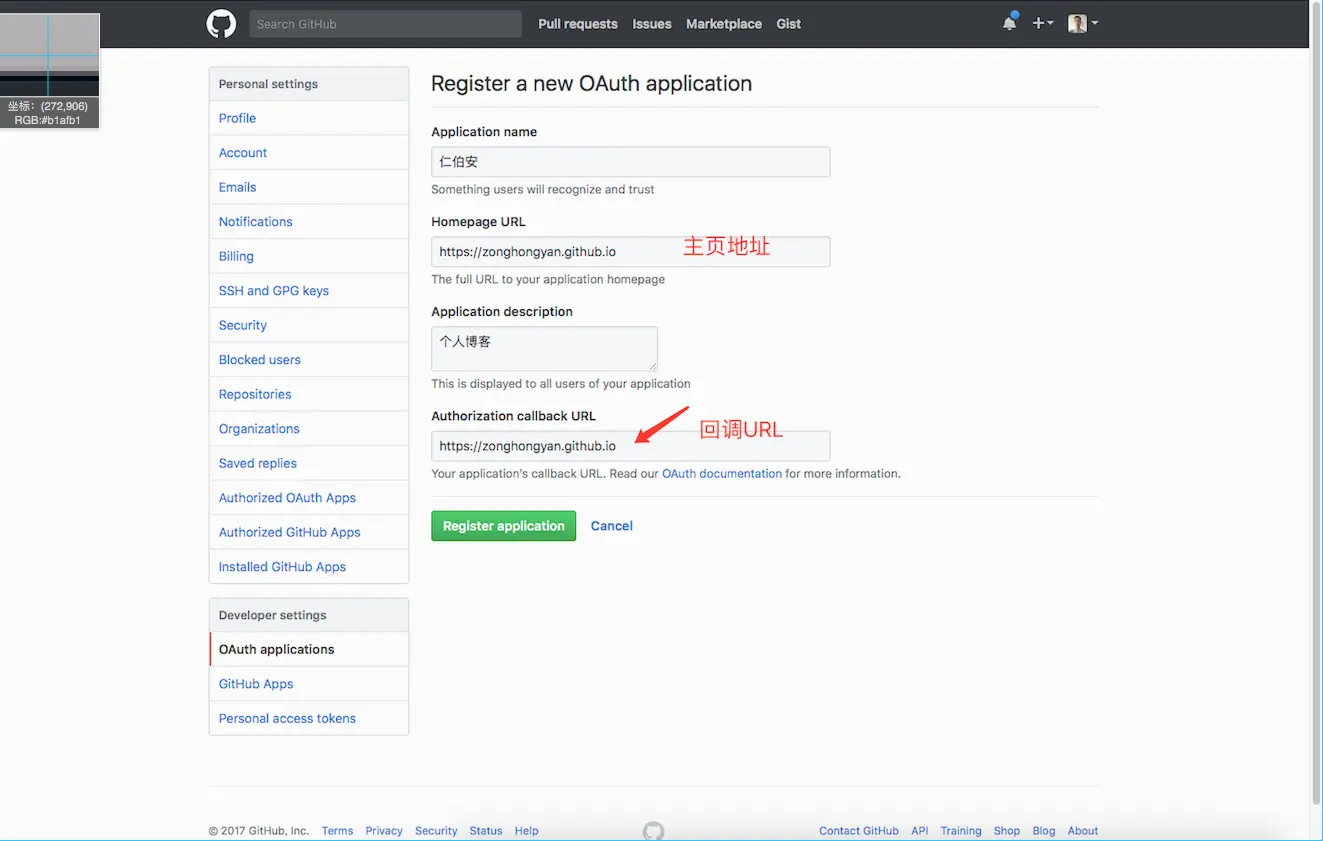Open Terms link in footer
The image size is (1323, 841).
[x=337, y=831]
